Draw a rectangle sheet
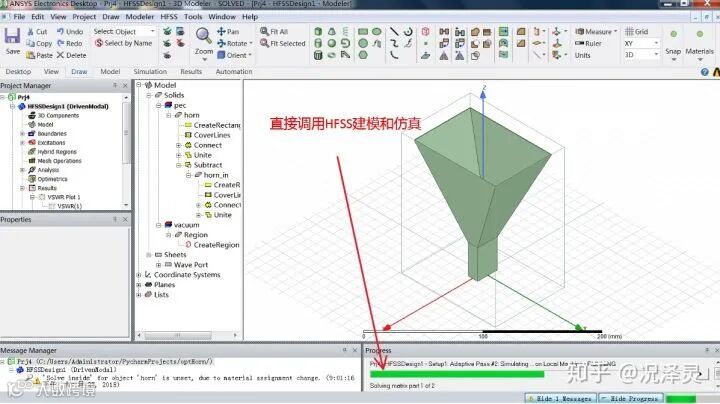This screenshot has height=404, width=720. point(363,32)
